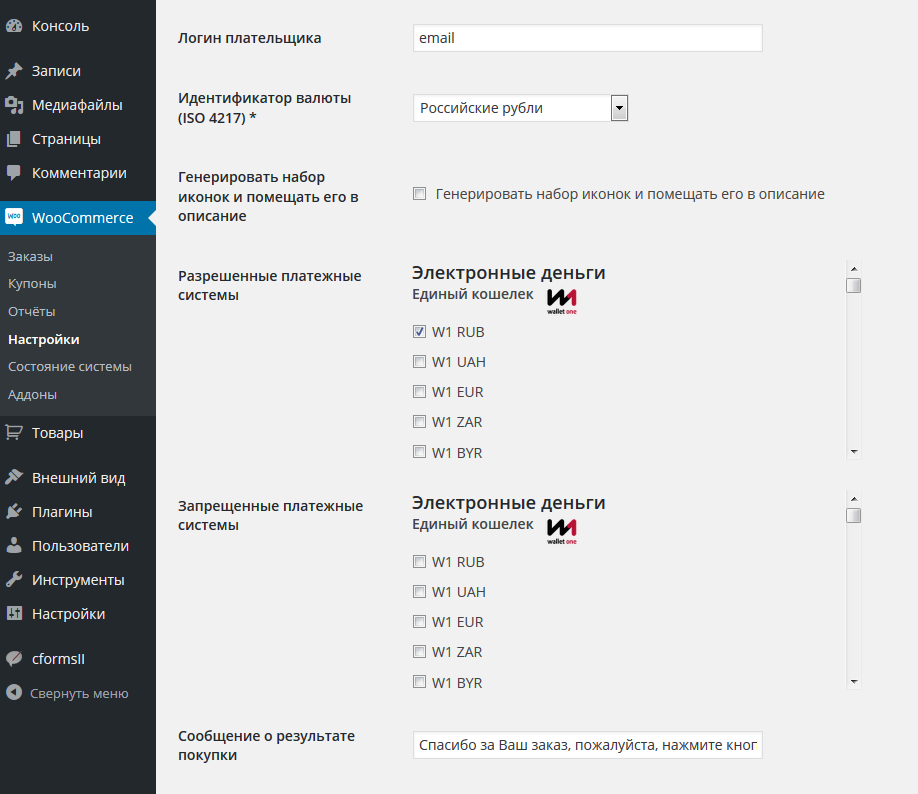The height and width of the screenshot is (794, 918).
Task: Open the Российские рубли currency dropdown
Action: click(x=520, y=108)
